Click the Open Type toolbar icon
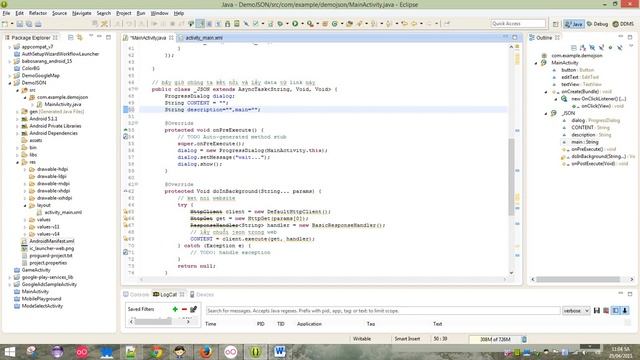Screen dimensions: 640x360 click(349, 24)
